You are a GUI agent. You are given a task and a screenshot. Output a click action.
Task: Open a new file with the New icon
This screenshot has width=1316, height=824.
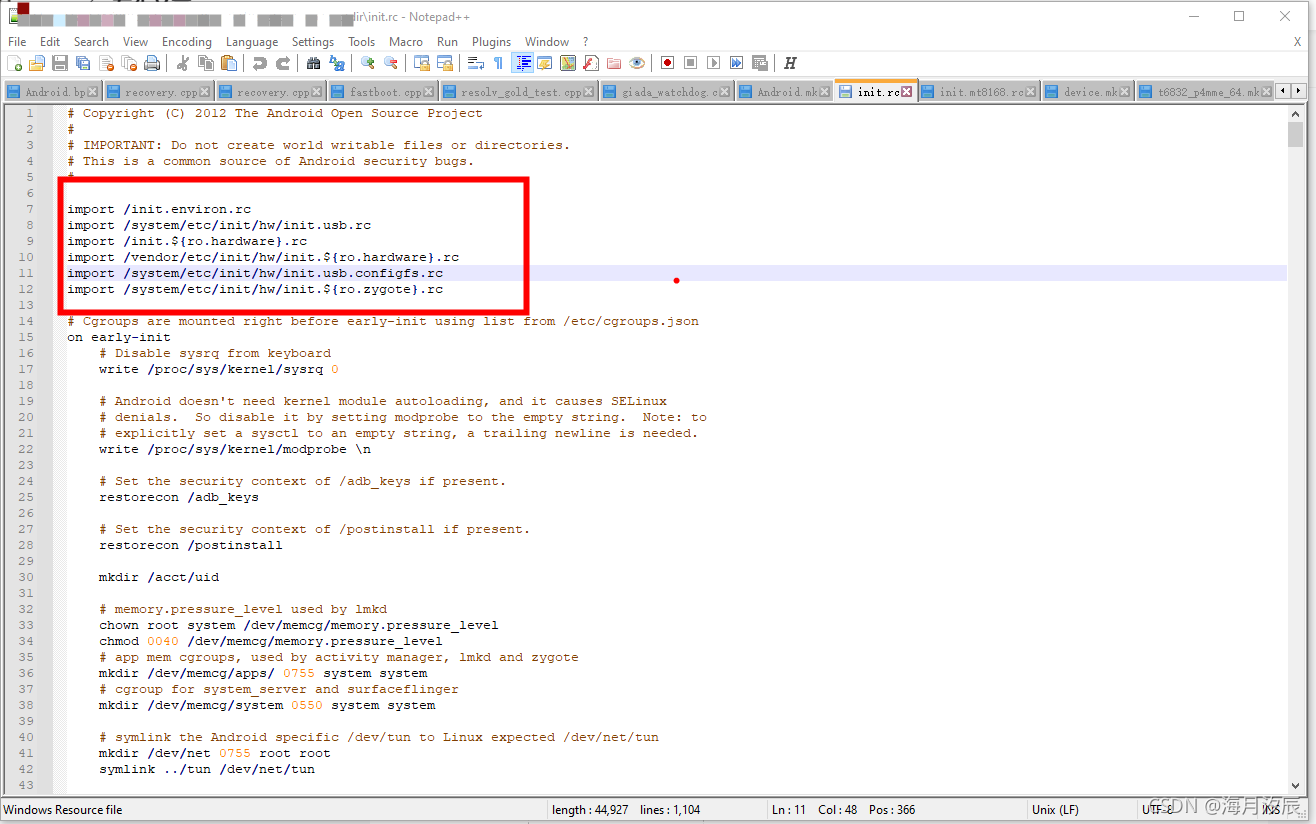(x=16, y=62)
